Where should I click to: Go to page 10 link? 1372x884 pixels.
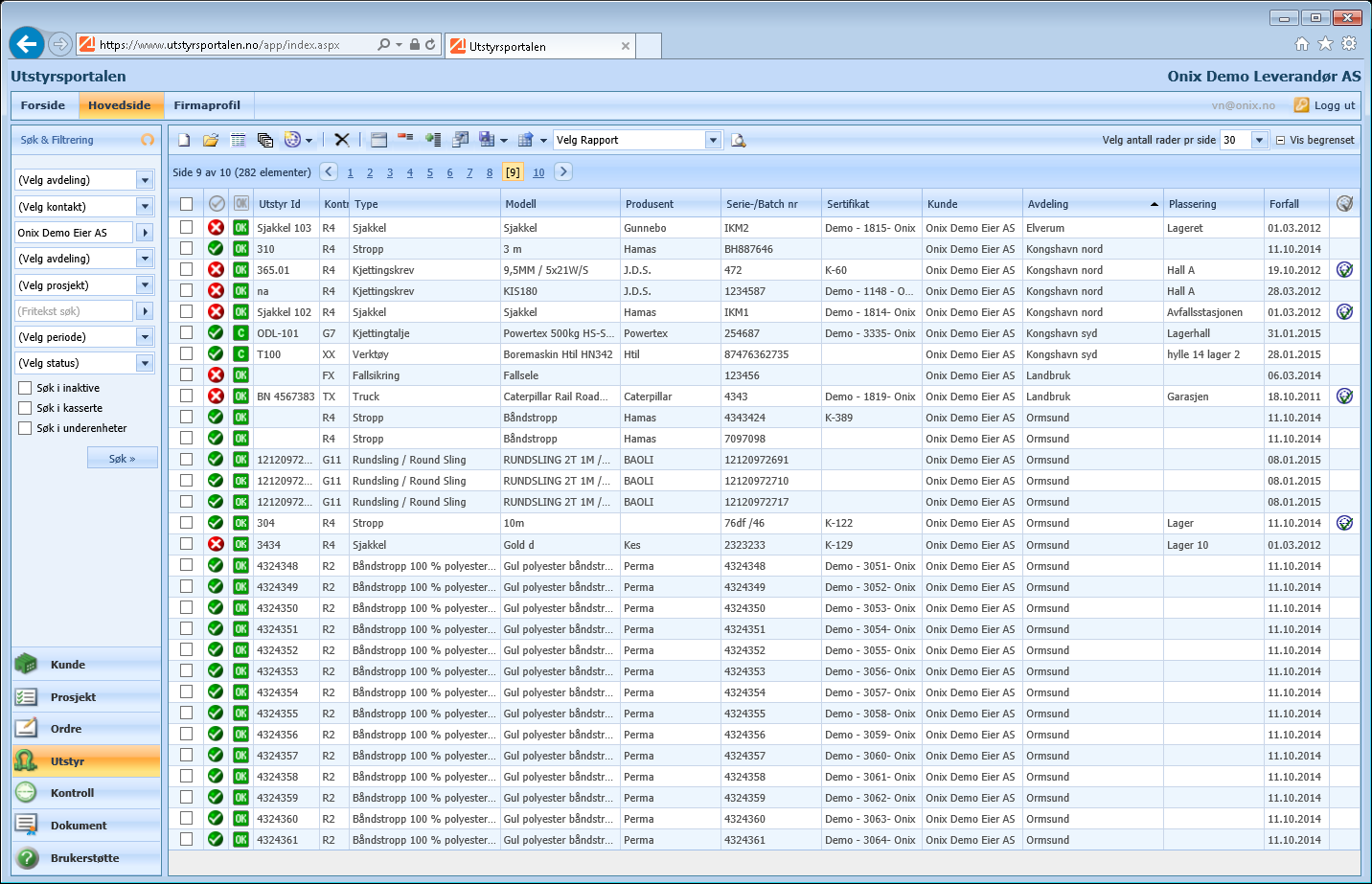pos(538,172)
